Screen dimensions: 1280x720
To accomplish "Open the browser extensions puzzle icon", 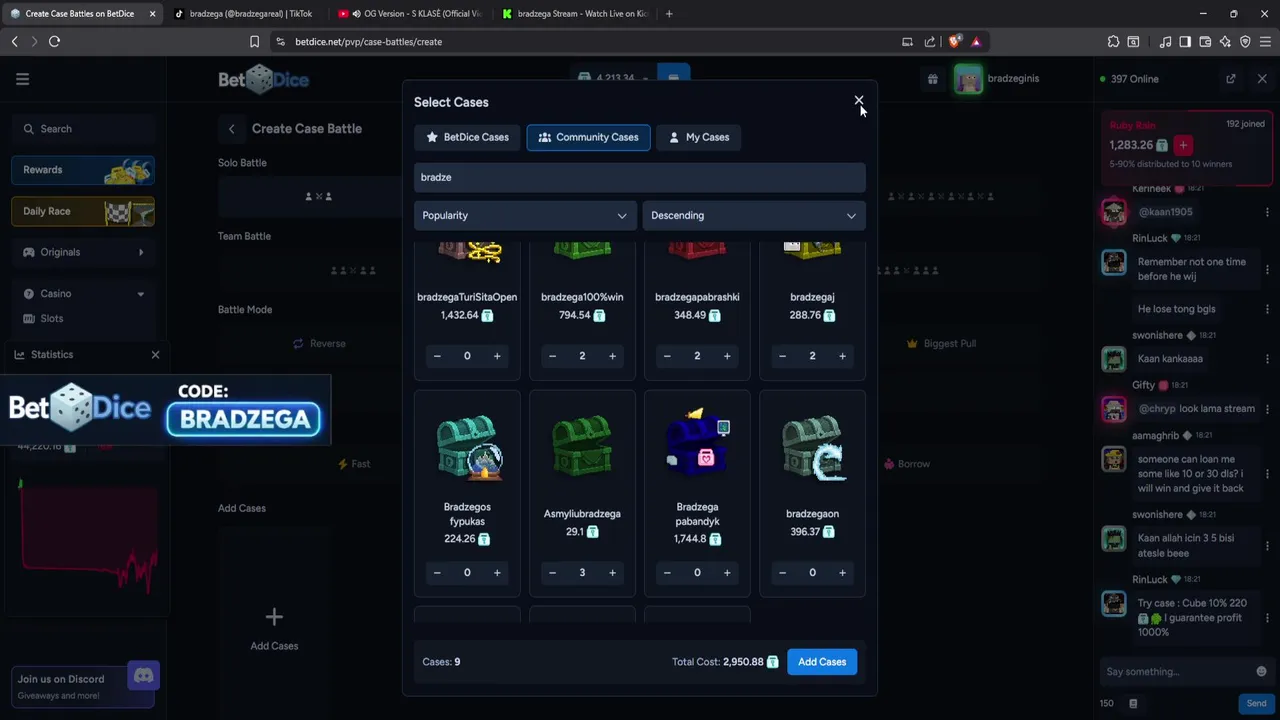I will [1113, 42].
